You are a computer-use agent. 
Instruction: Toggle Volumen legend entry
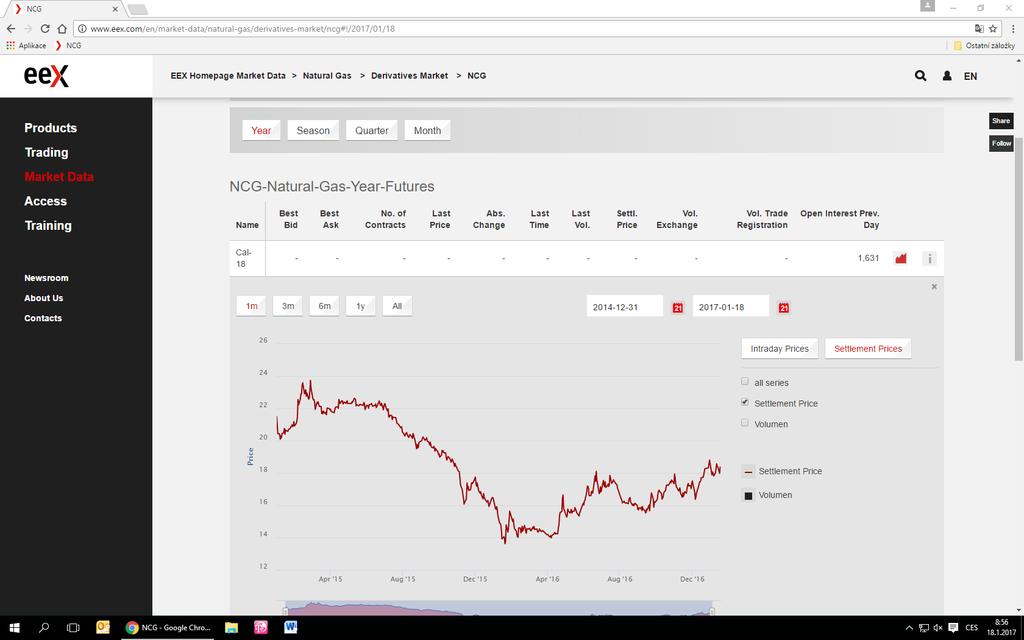coord(768,495)
